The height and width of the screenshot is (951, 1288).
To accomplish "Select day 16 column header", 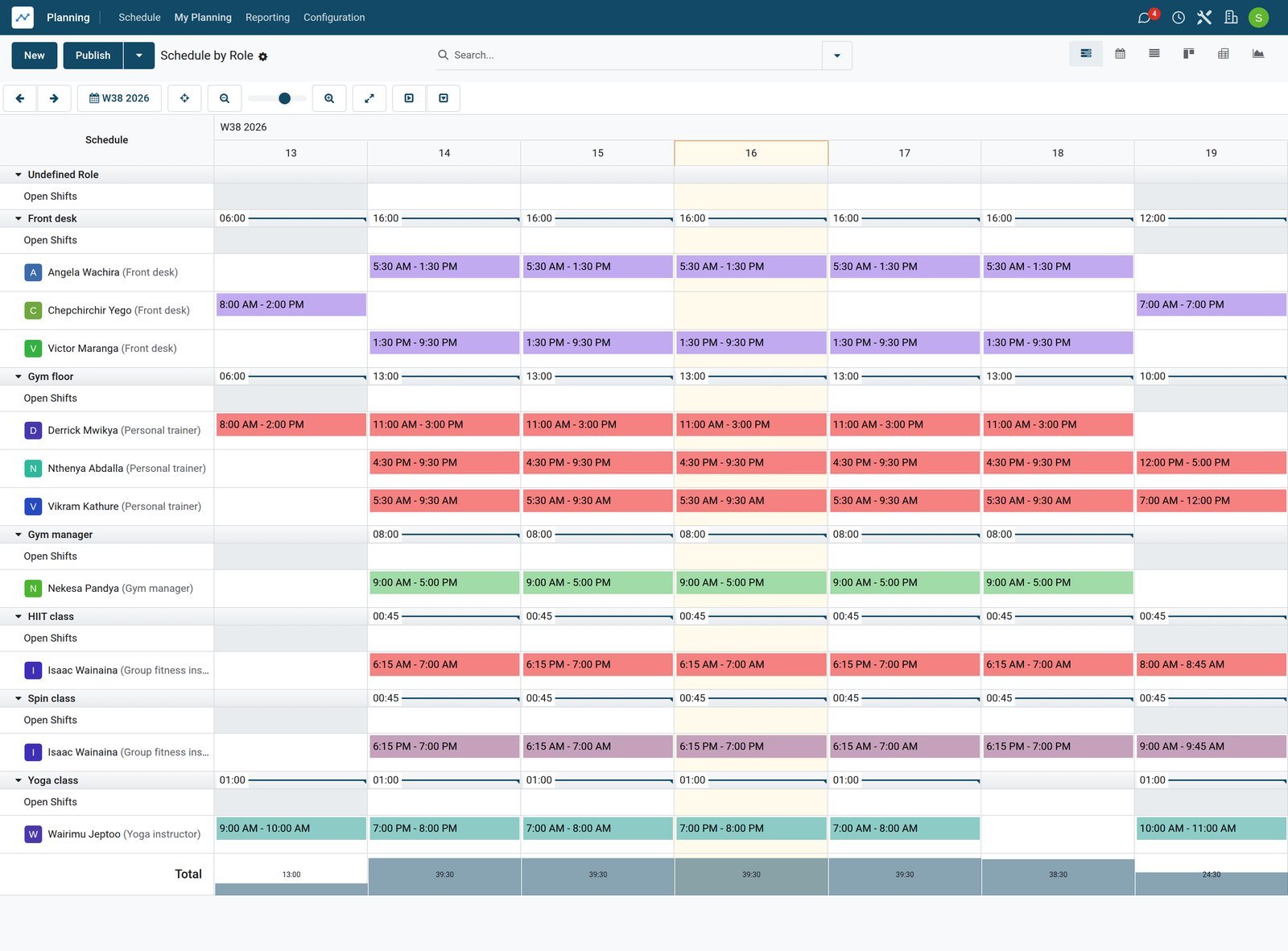I will pos(751,153).
